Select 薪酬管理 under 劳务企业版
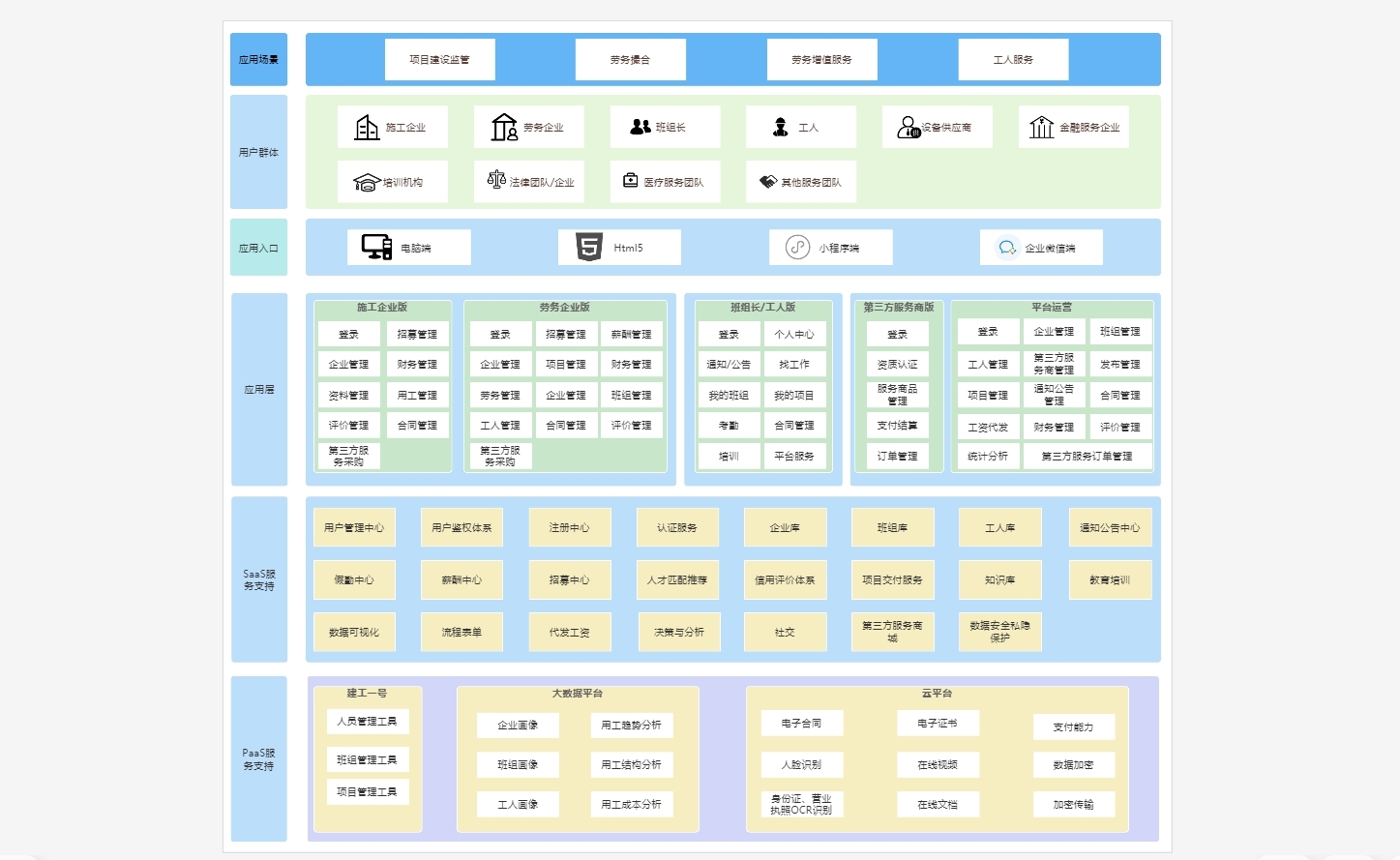Image resolution: width=1400 pixels, height=860 pixels. (x=632, y=334)
